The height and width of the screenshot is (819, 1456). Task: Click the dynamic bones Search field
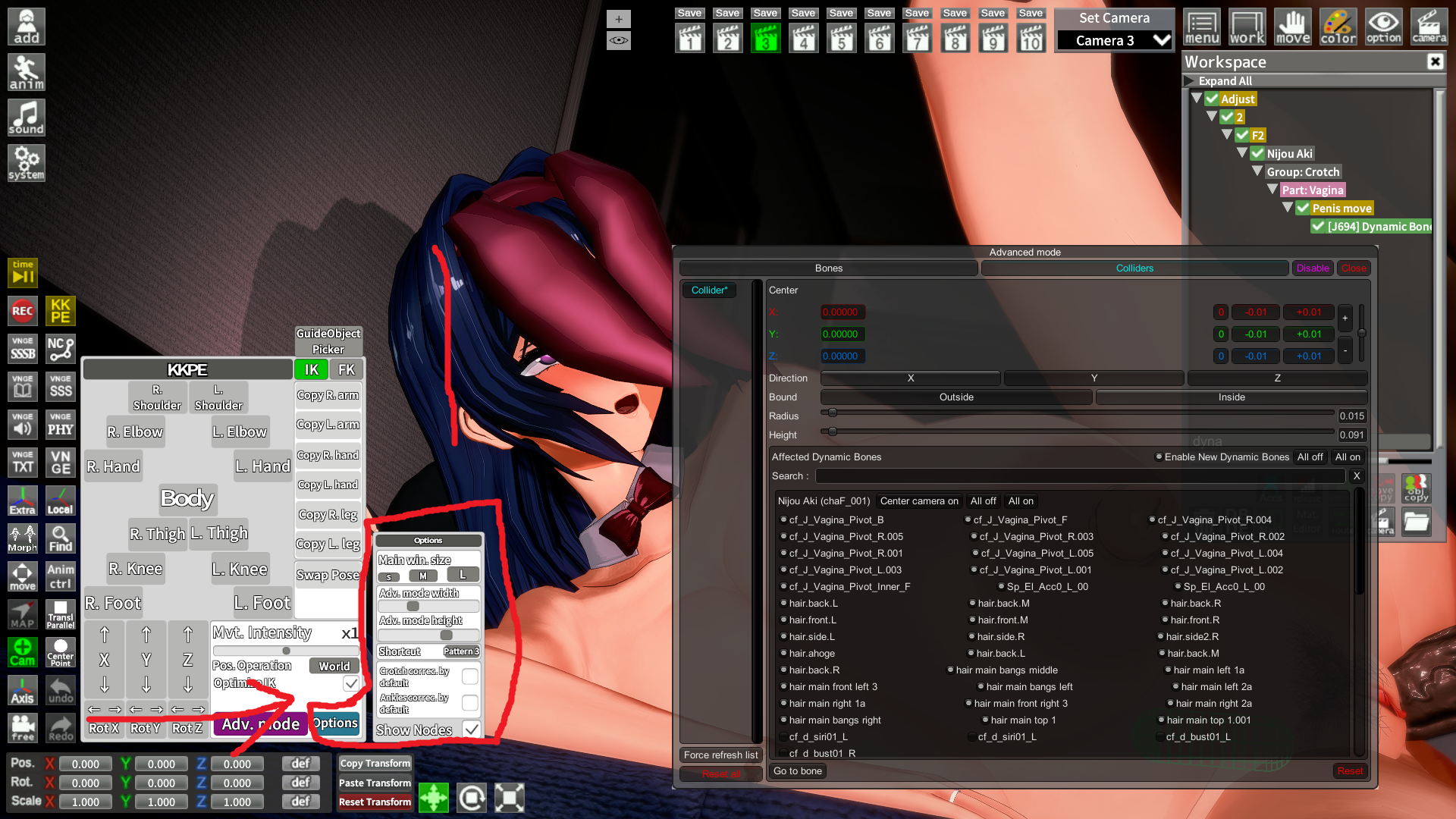[1080, 476]
